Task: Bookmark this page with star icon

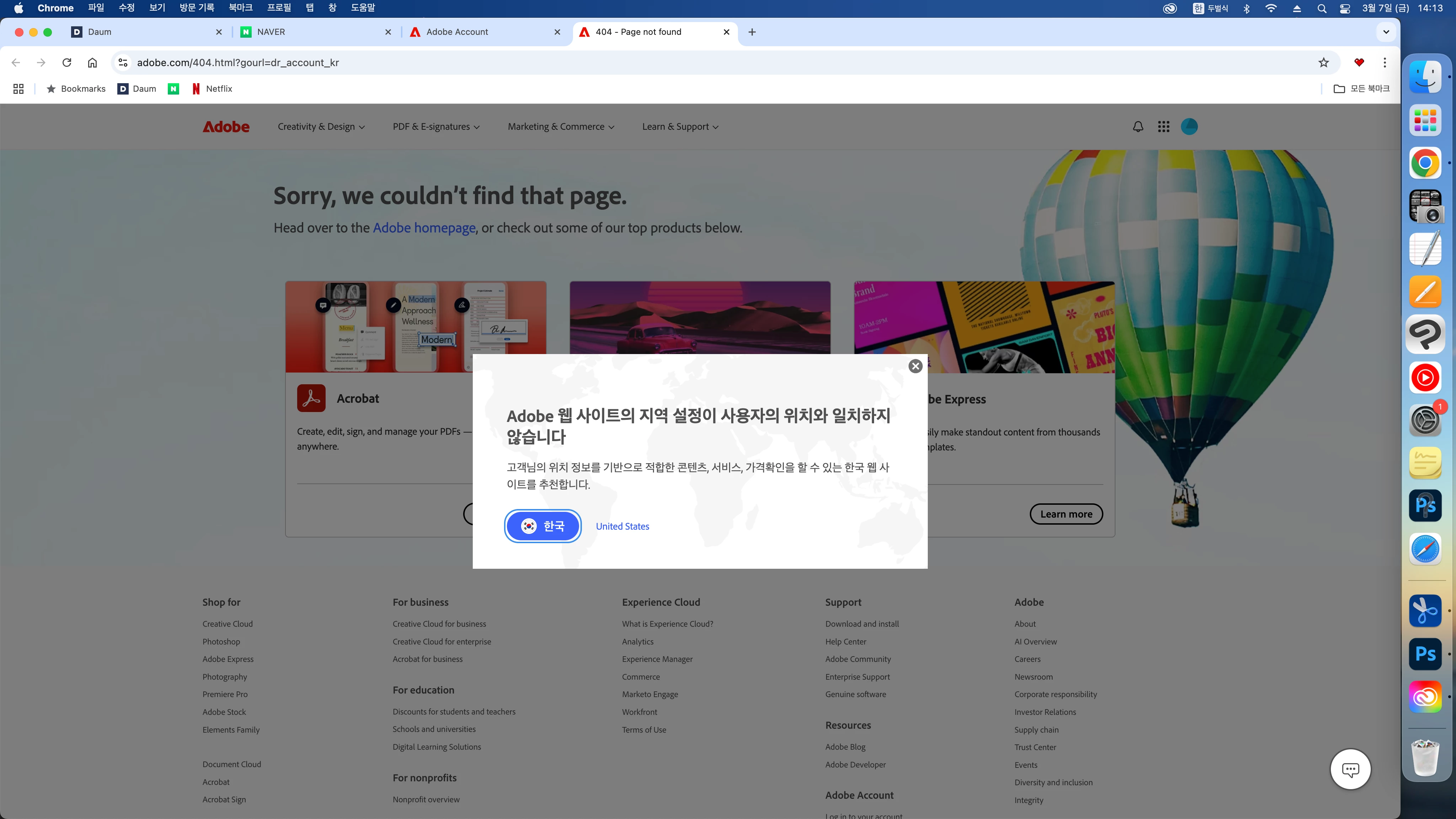Action: pos(1323,63)
